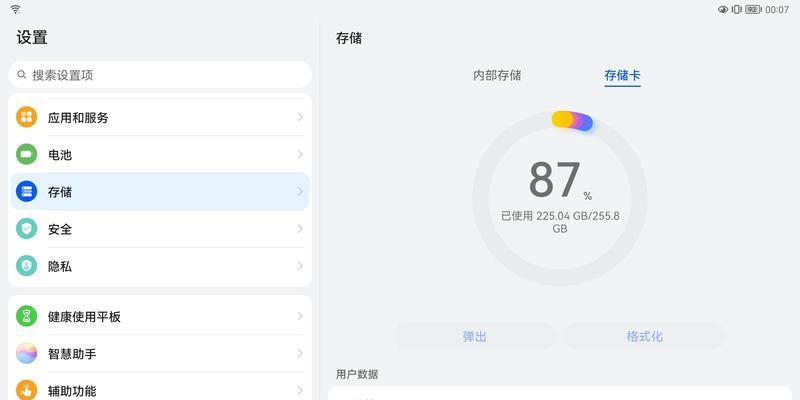Select the highlighted 存储 menu item
This screenshot has width=800, height=400.
tap(160, 192)
